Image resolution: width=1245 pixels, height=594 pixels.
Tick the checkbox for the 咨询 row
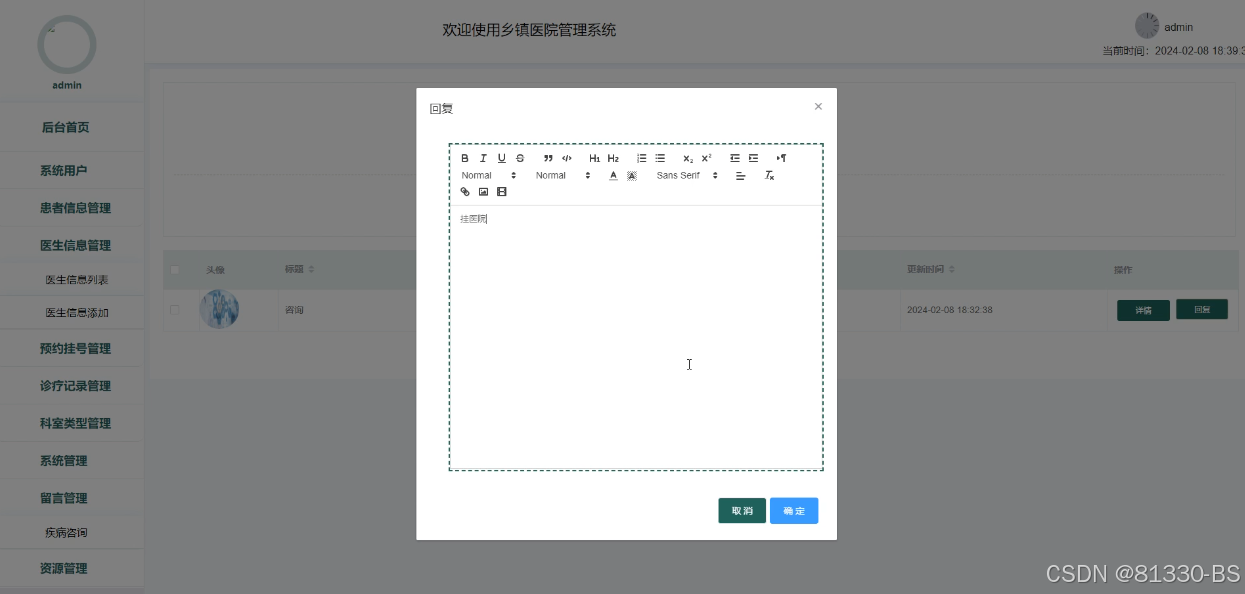[x=175, y=310]
